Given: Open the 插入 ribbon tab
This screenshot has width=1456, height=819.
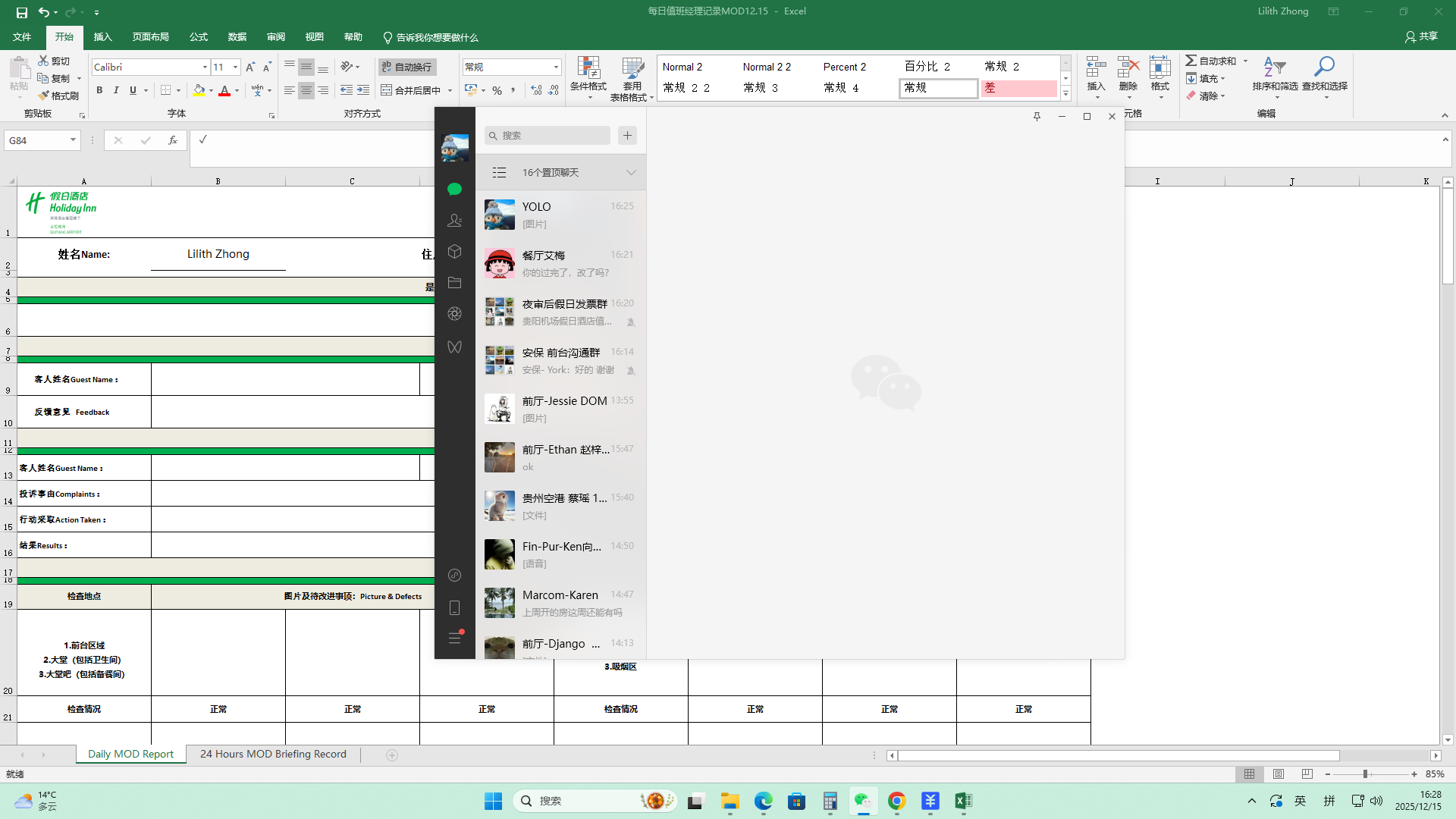Looking at the screenshot, I should click(102, 36).
